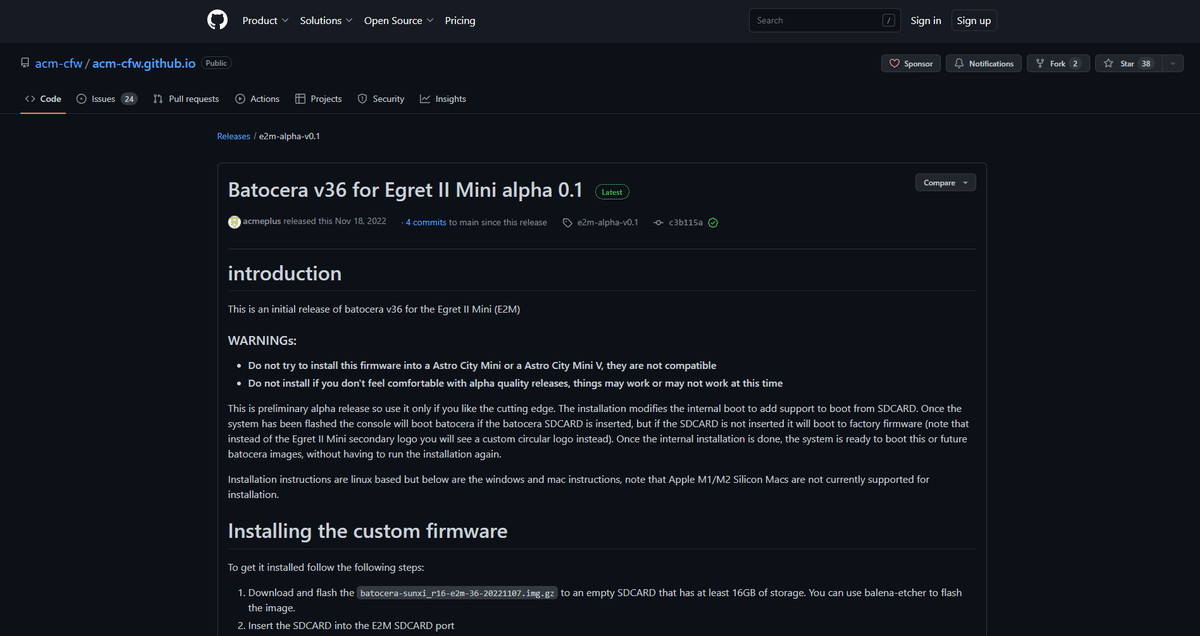Fork the repository

click(1058, 63)
